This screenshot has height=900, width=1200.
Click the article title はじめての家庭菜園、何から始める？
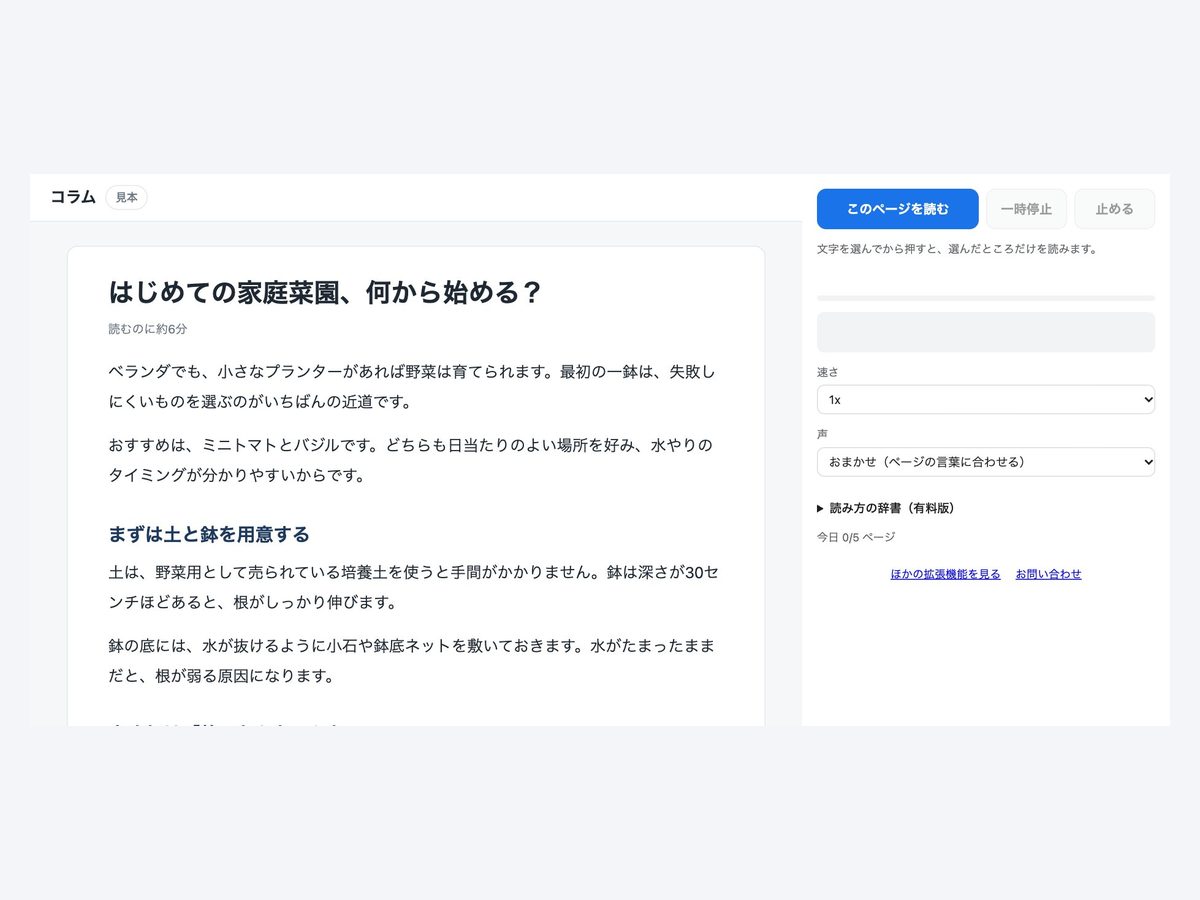coord(325,293)
